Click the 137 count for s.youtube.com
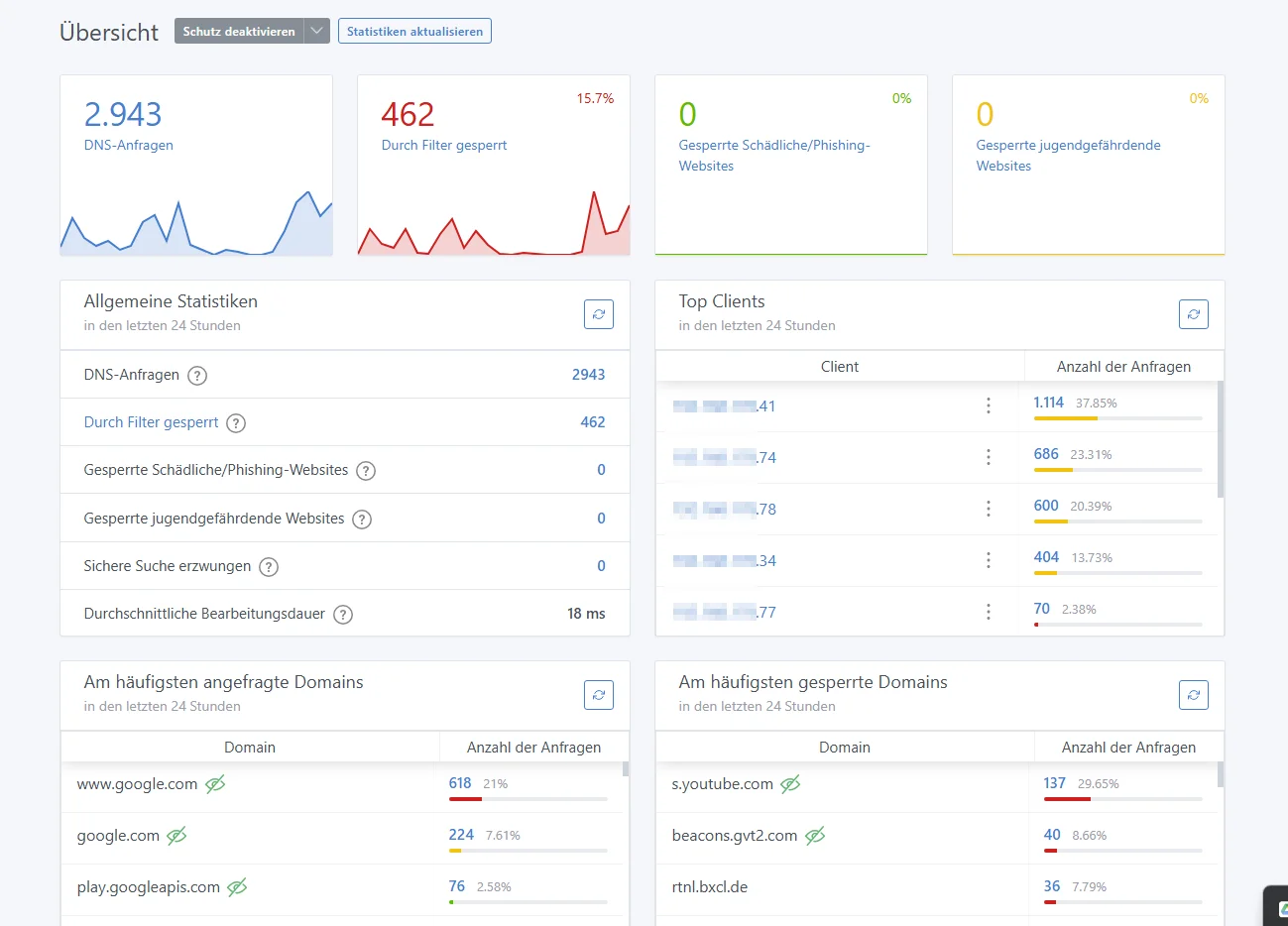1288x926 pixels. (1055, 783)
